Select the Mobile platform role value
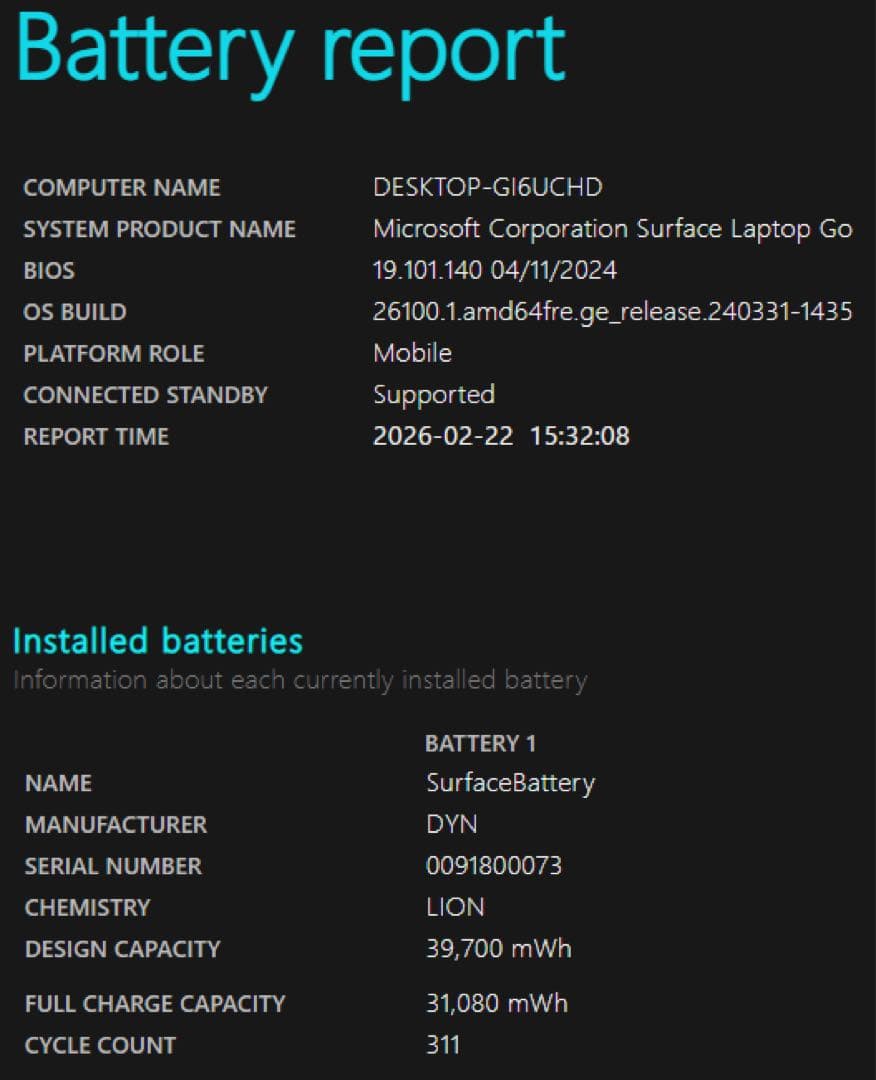876x1080 pixels. coord(411,353)
